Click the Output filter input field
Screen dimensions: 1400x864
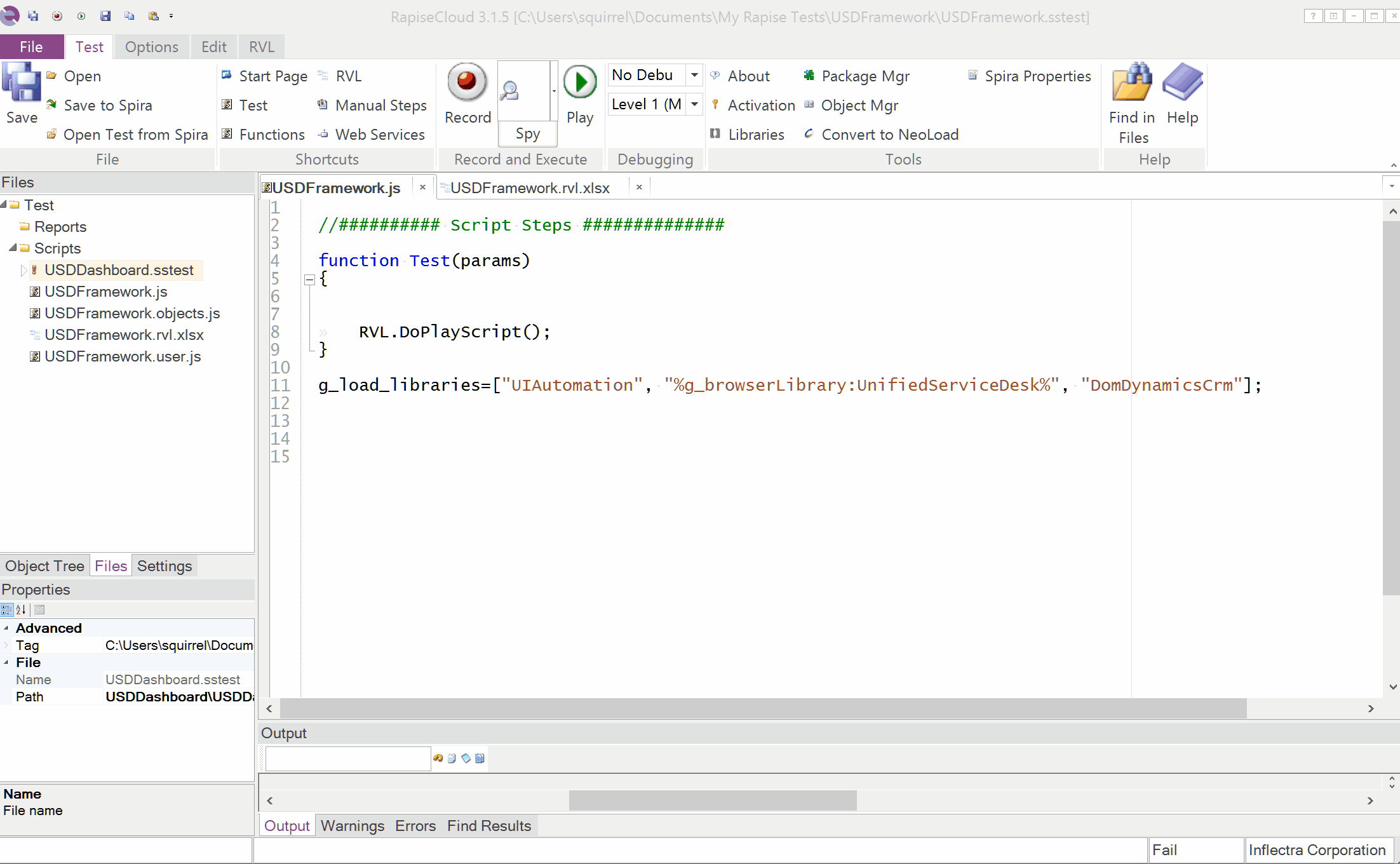(x=347, y=759)
